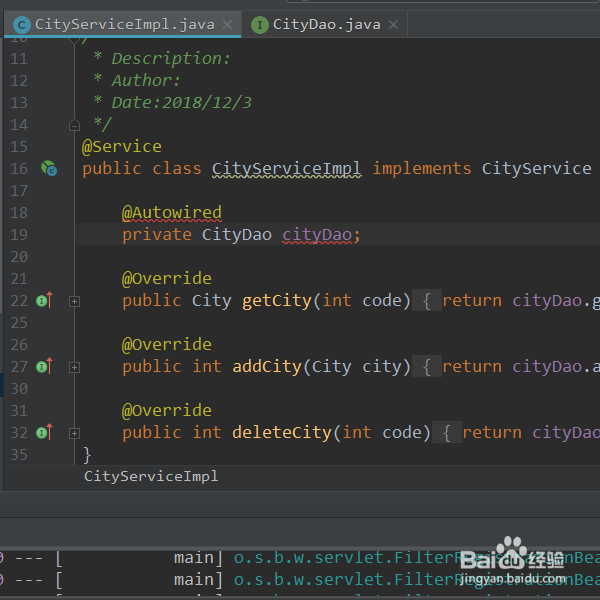Click the @Override annotation above deleteCity
The width and height of the screenshot is (600, 600).
point(166,411)
